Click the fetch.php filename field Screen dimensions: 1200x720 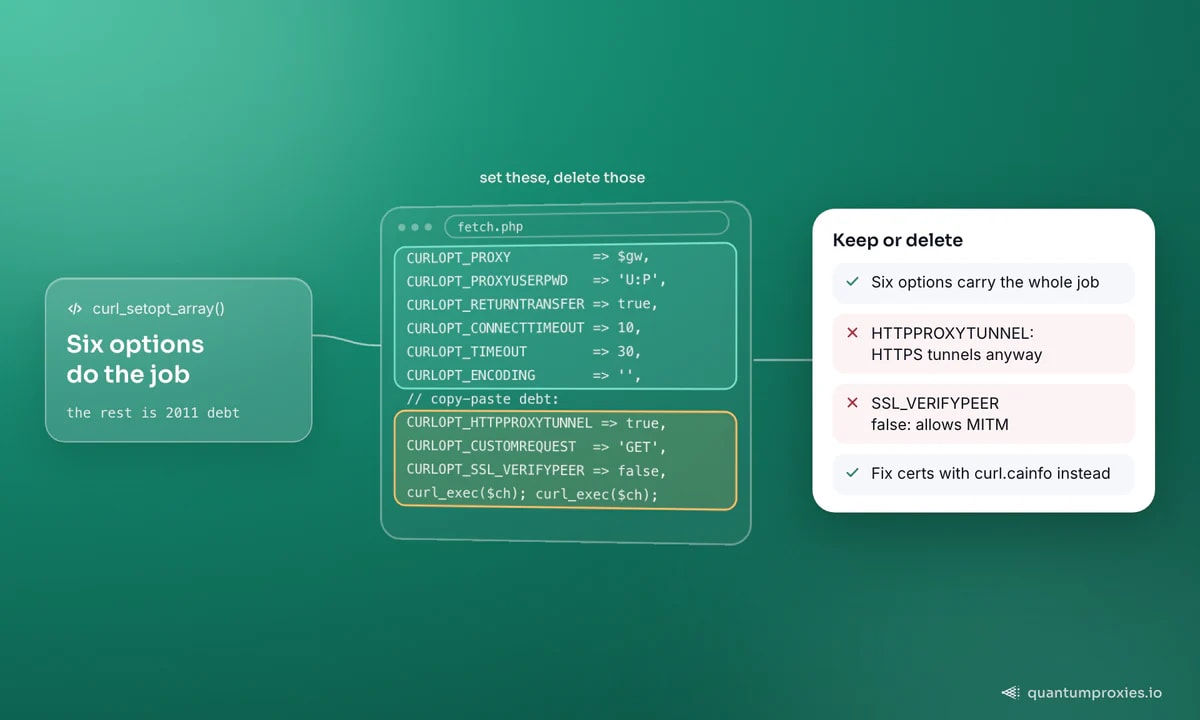coord(587,227)
